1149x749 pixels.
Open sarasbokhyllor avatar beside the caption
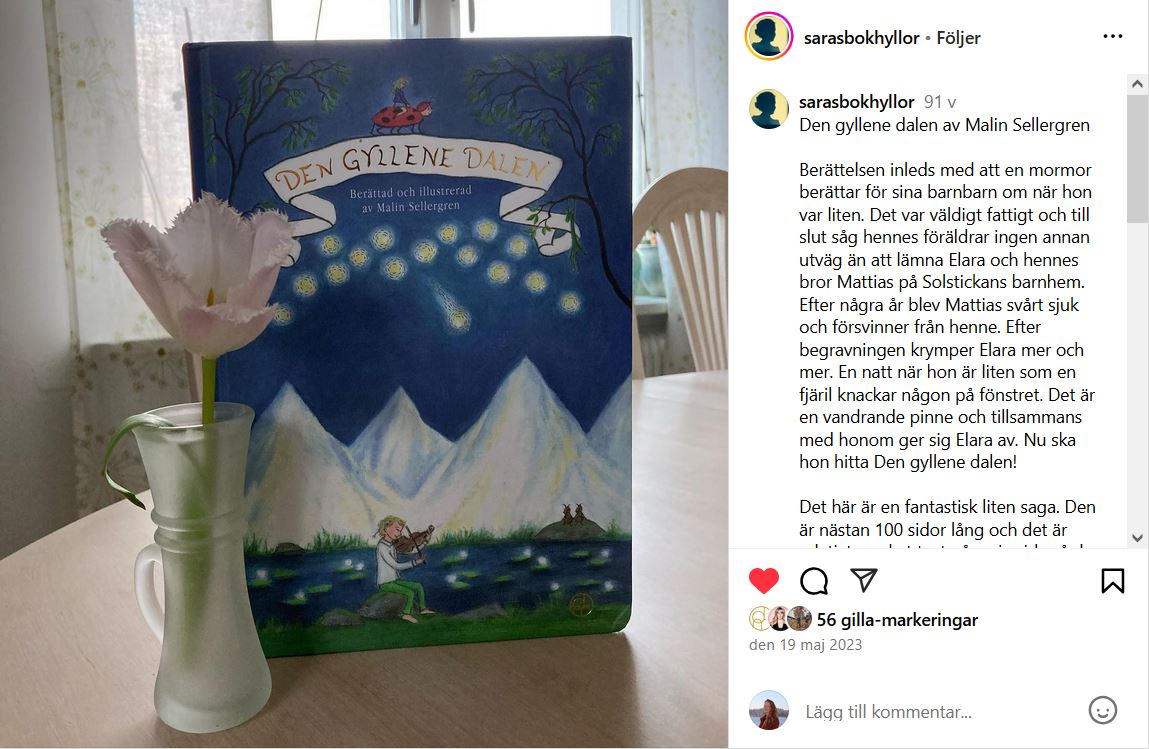(768, 110)
